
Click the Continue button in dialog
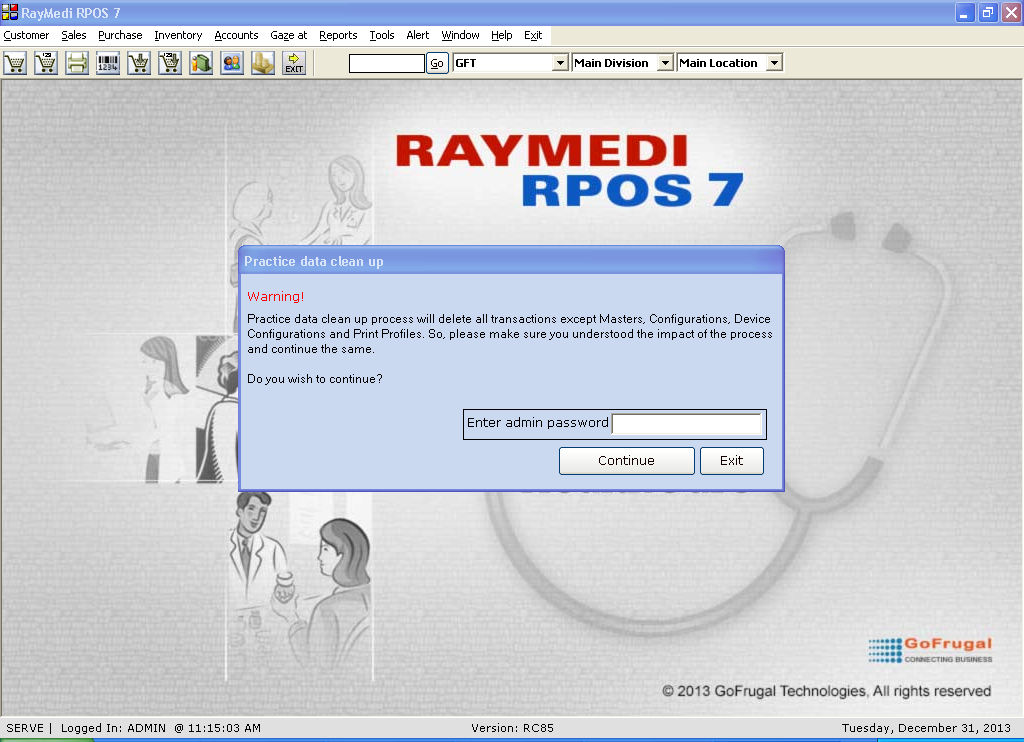[626, 460]
